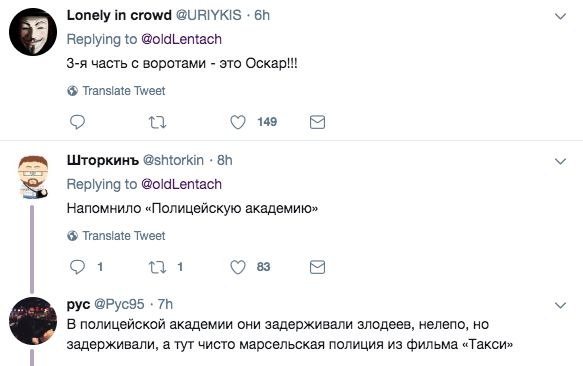Expand options chevron on рус's reply
The height and width of the screenshot is (366, 583).
point(560,305)
